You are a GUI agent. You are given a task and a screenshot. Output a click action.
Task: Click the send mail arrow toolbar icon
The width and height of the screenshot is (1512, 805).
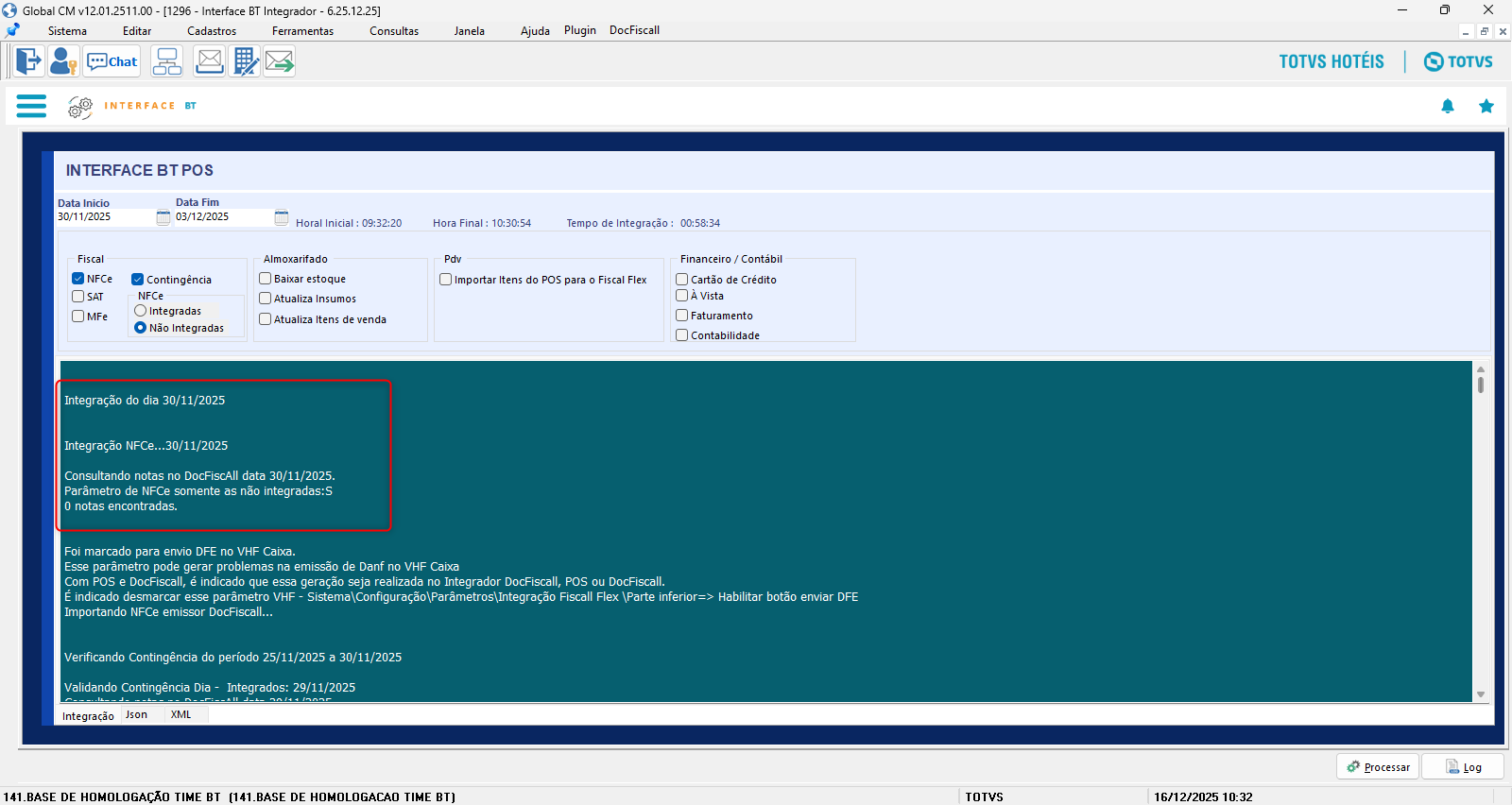pyautogui.click(x=280, y=61)
